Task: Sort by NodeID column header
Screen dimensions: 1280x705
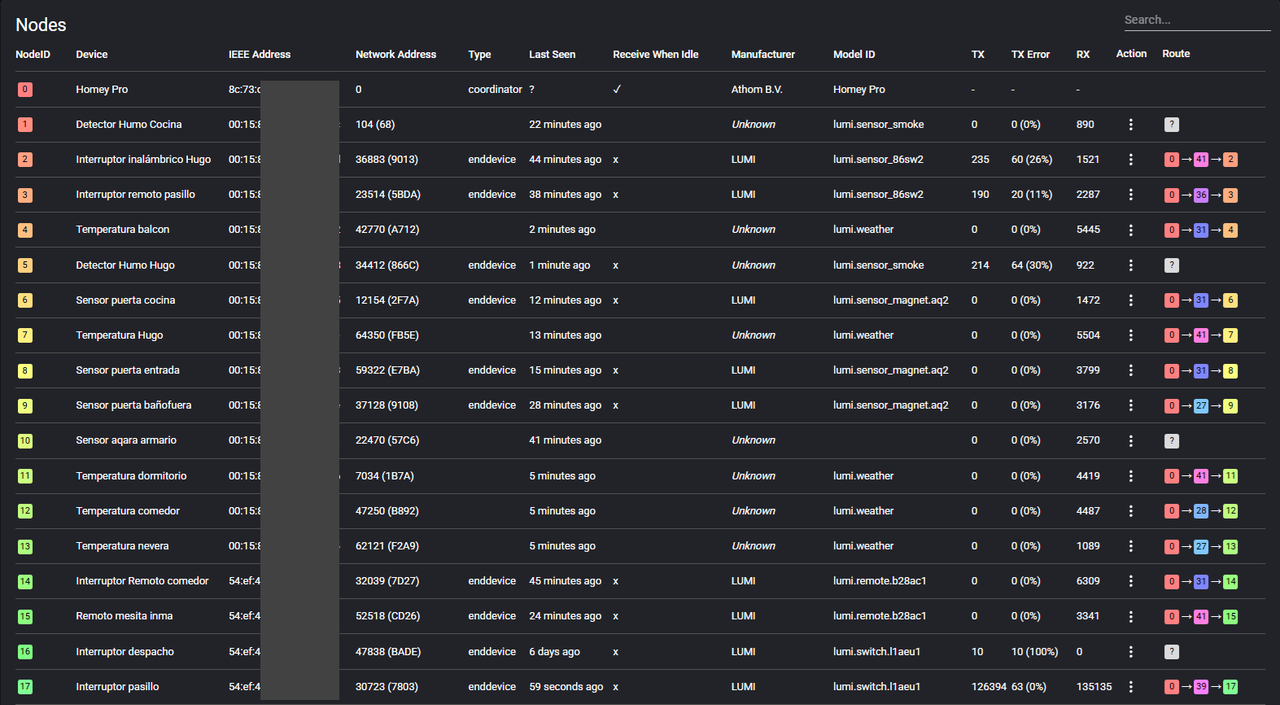Action: (32, 54)
